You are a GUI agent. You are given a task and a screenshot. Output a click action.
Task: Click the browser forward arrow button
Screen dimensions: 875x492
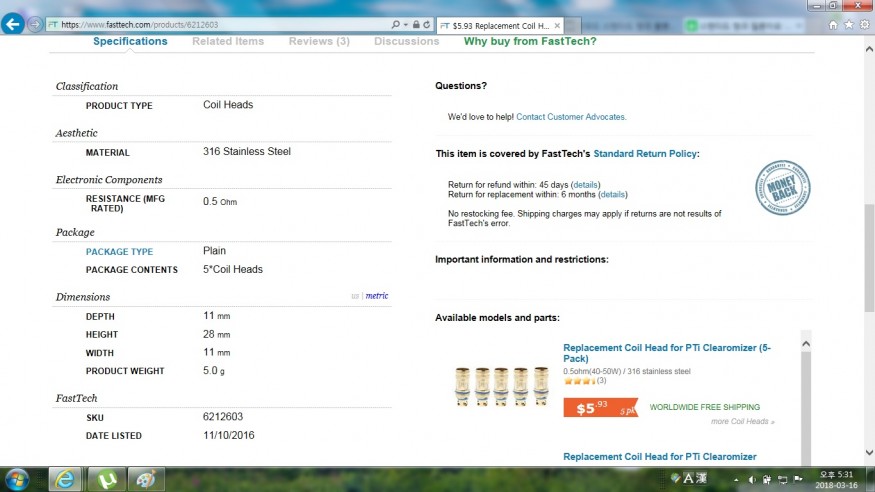(x=35, y=25)
